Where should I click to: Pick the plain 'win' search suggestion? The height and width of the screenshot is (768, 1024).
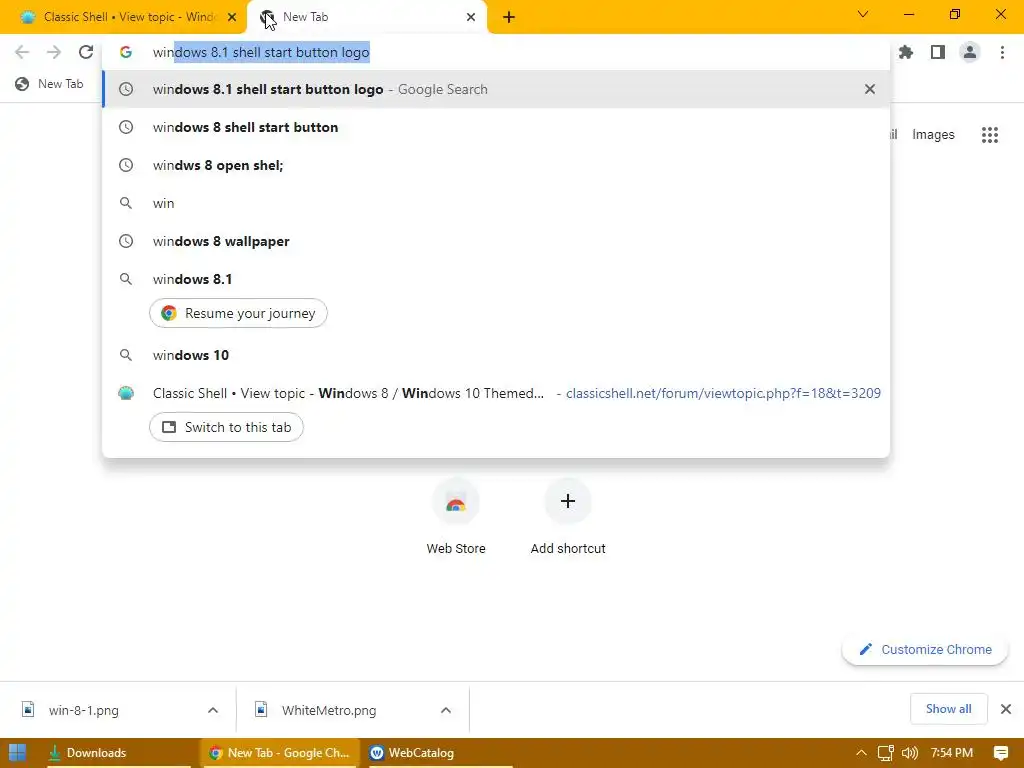[496, 202]
